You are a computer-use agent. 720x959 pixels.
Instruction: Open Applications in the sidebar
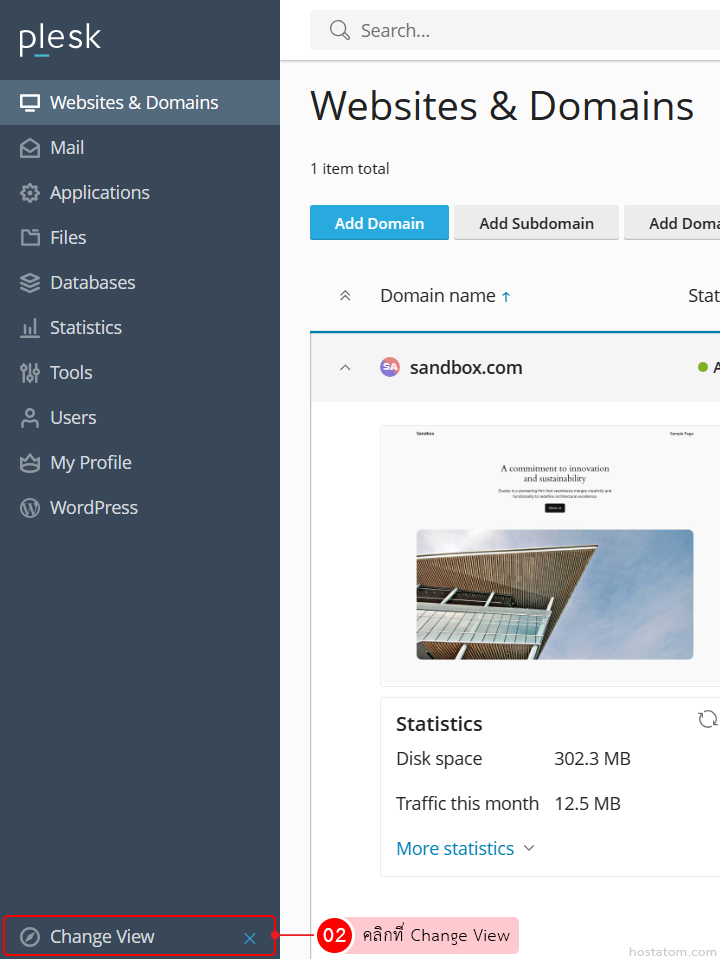(x=99, y=193)
